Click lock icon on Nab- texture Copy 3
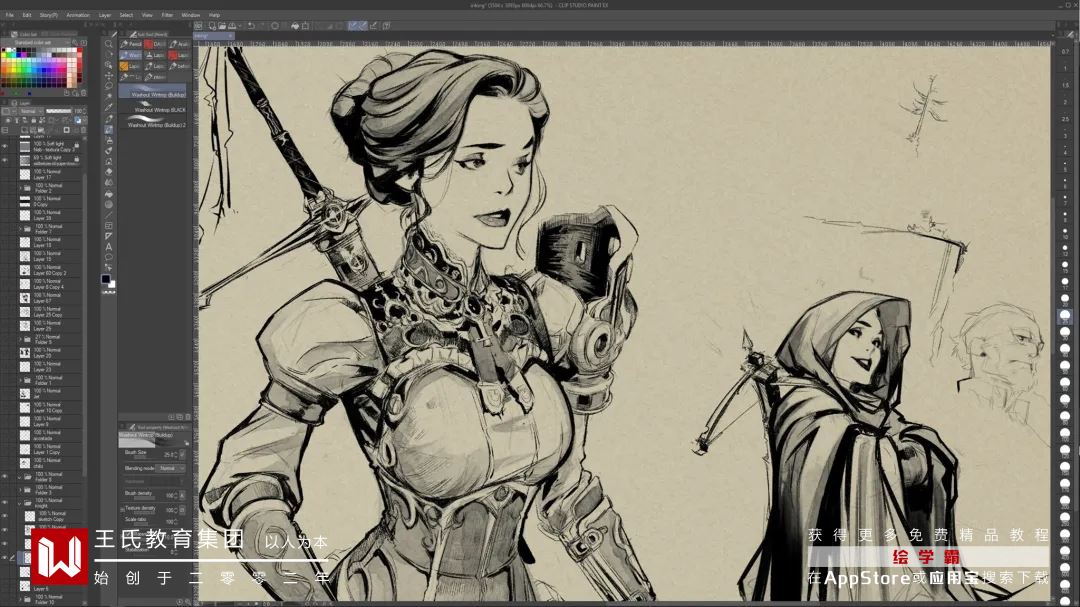Image resolution: width=1080 pixels, height=607 pixels. coord(76,146)
